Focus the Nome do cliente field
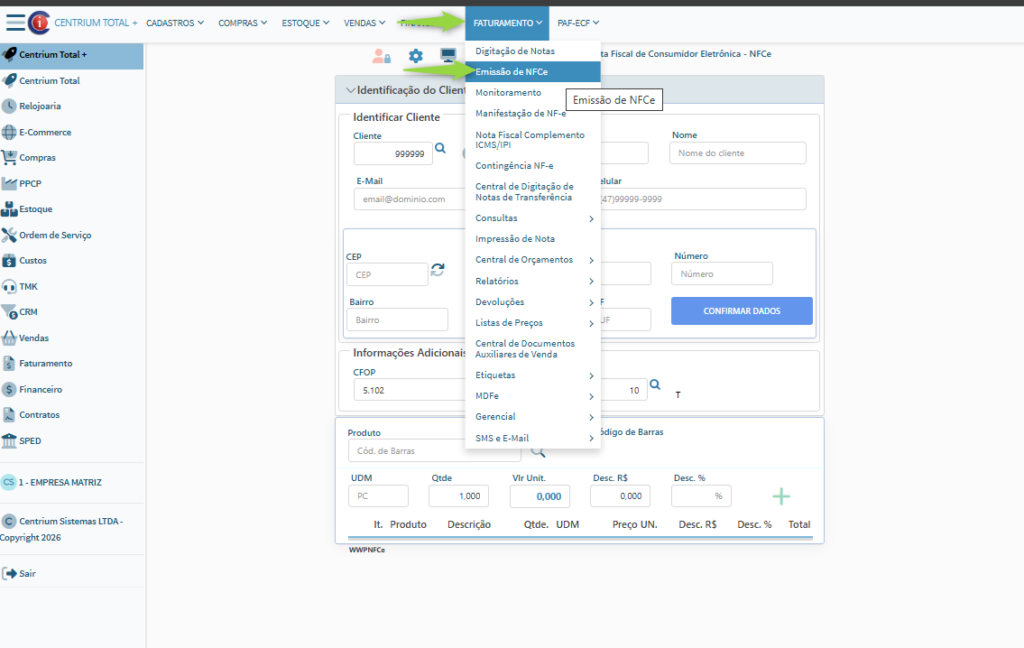The image size is (1024, 648). coord(737,153)
